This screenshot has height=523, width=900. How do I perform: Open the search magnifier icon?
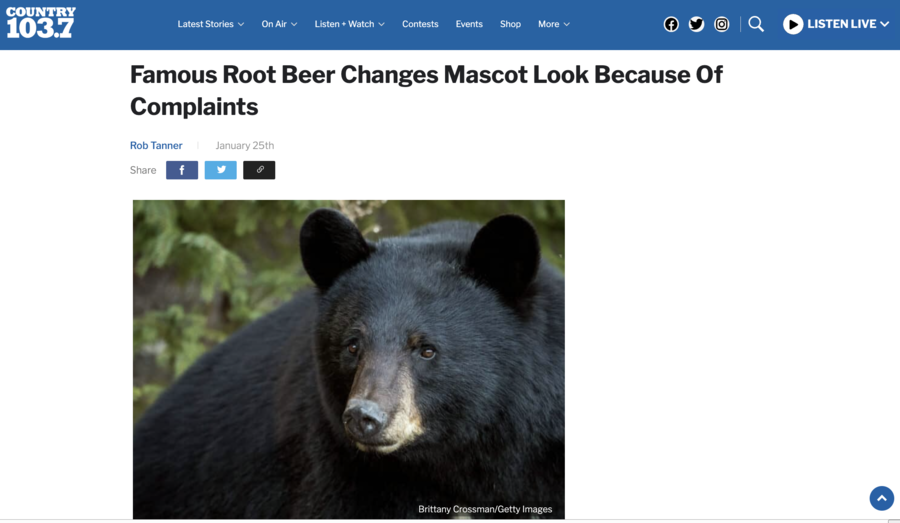pyautogui.click(x=756, y=24)
